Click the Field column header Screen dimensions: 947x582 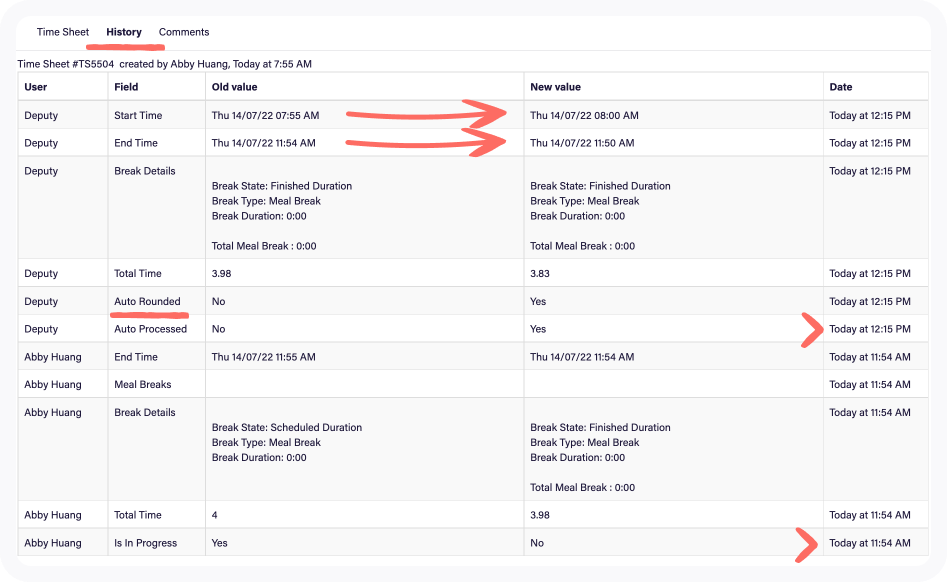126,87
